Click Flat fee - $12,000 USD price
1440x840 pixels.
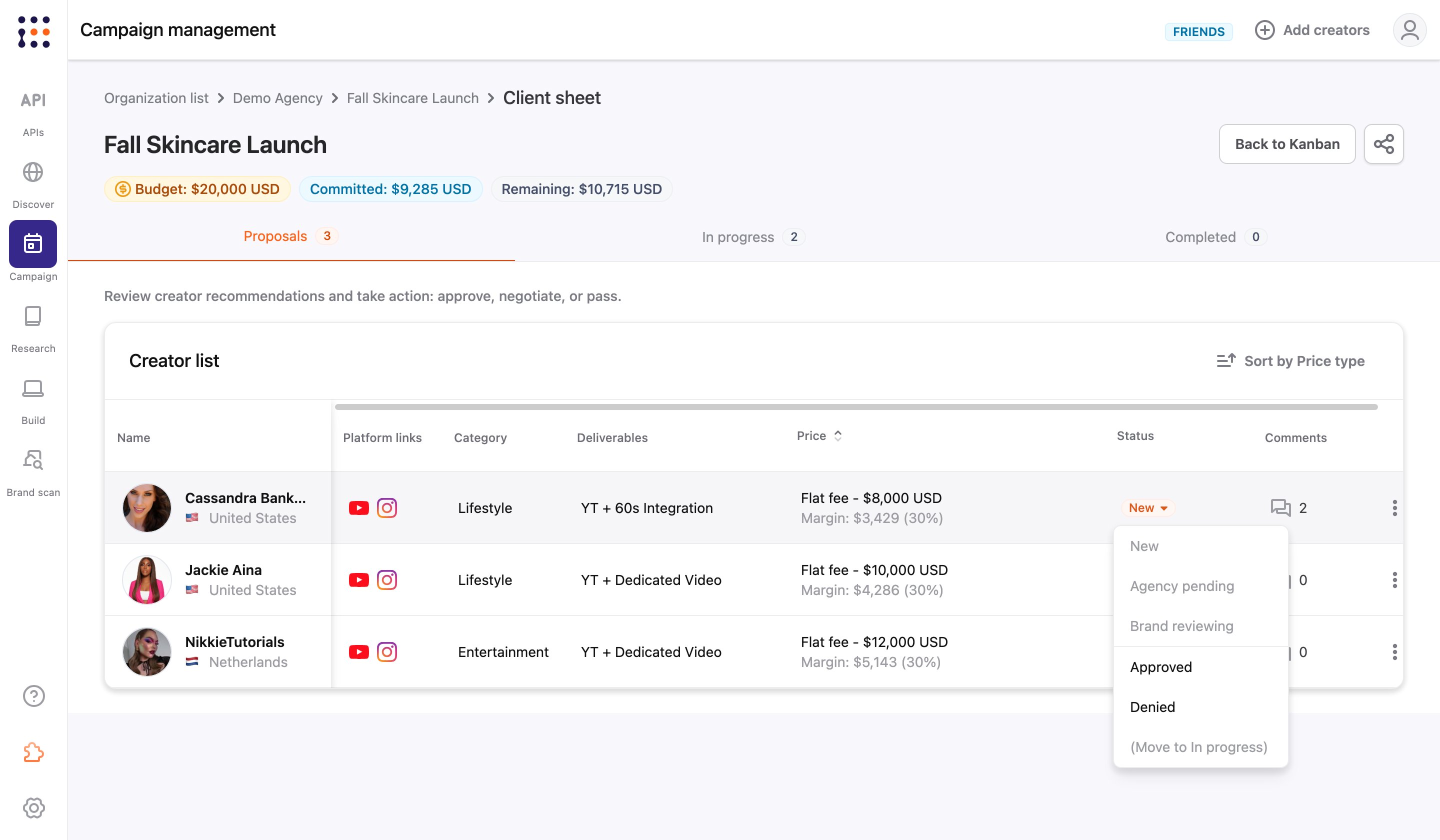coord(873,641)
